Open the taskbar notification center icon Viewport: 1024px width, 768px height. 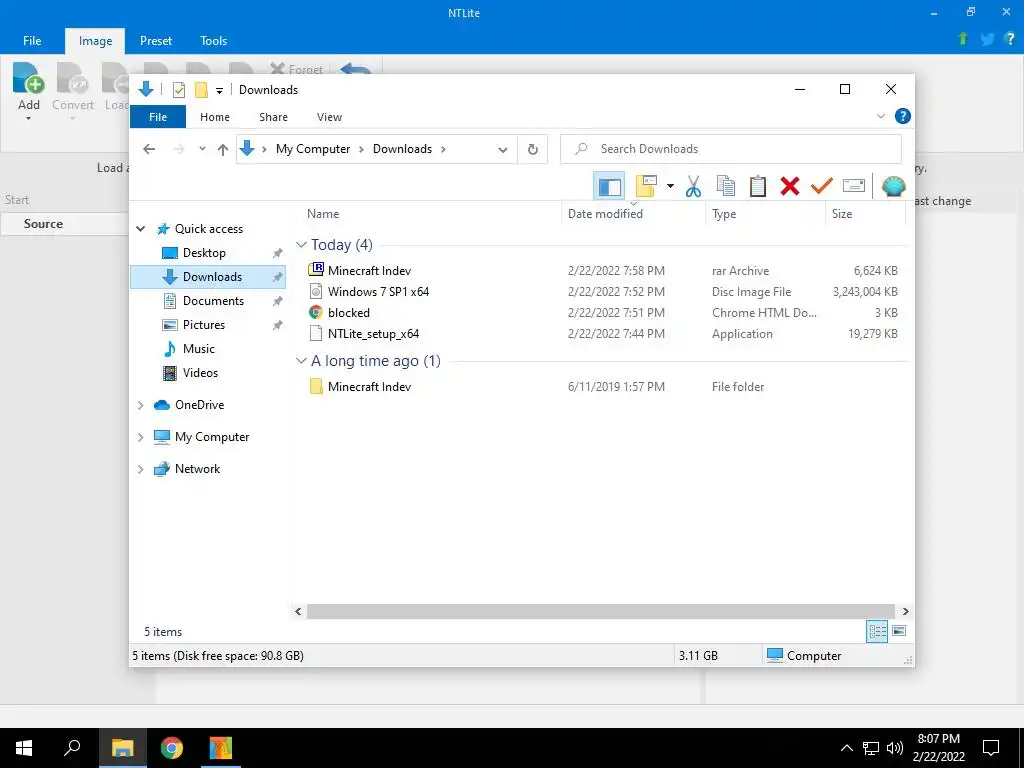tap(991, 748)
